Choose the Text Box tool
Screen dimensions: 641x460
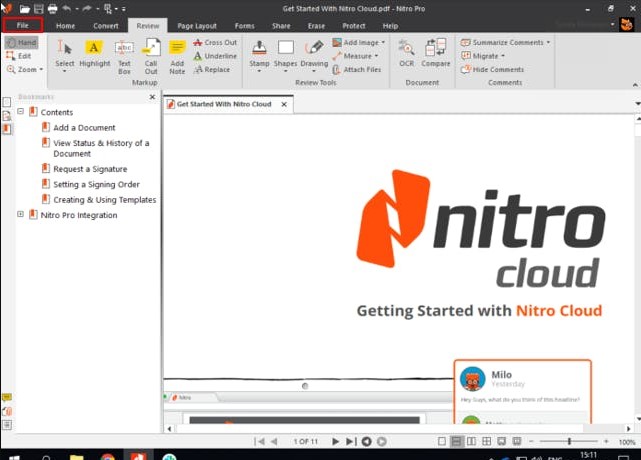tap(124, 57)
